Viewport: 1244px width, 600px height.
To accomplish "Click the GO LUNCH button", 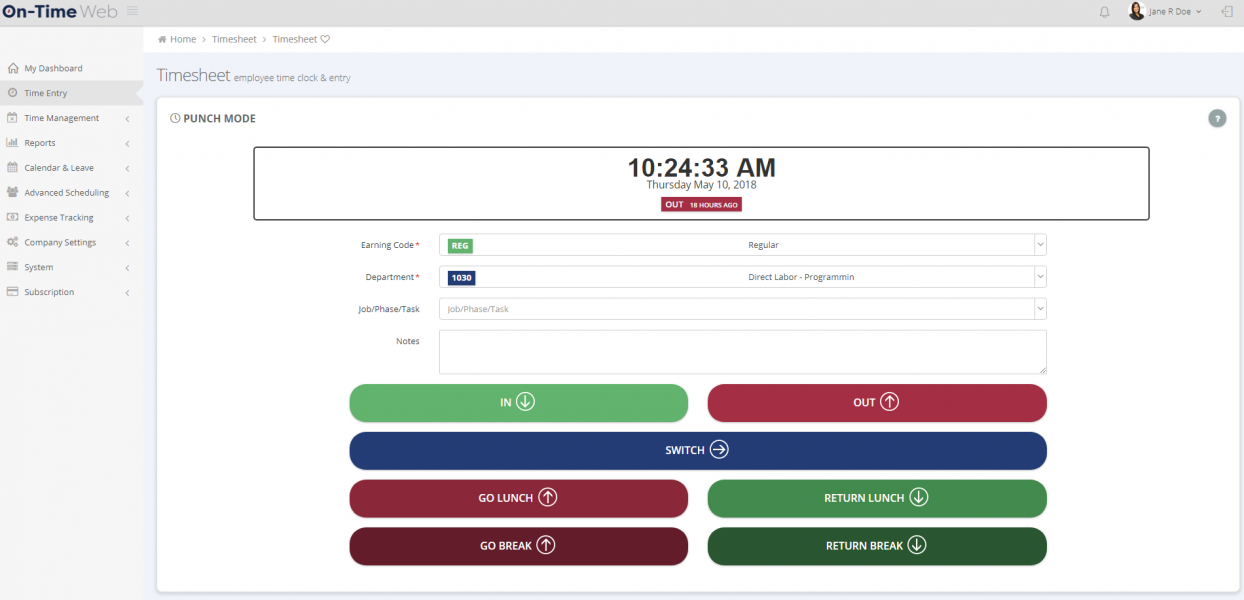I will [519, 498].
